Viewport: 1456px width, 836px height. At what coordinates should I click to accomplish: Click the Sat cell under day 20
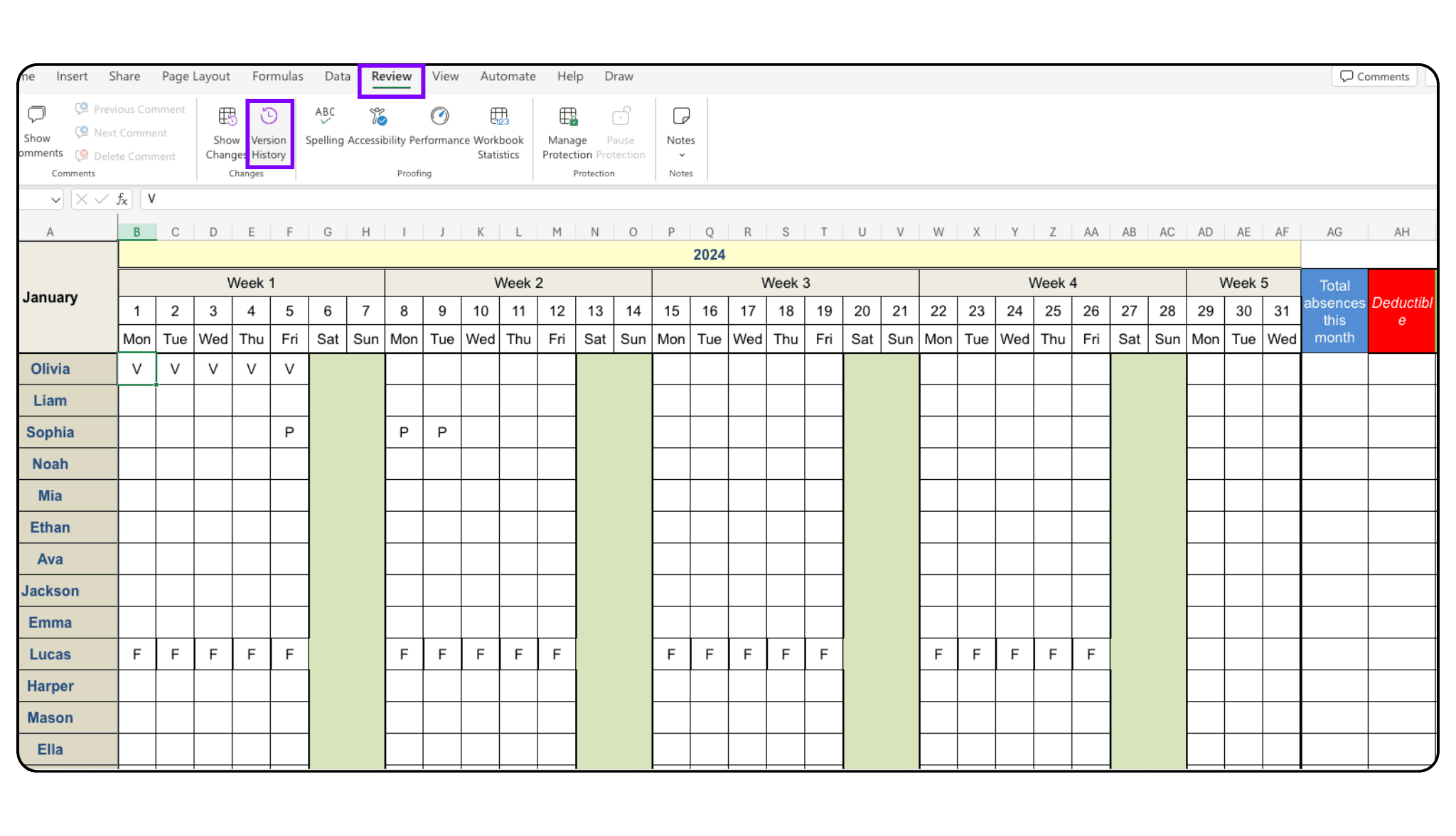coord(862,339)
